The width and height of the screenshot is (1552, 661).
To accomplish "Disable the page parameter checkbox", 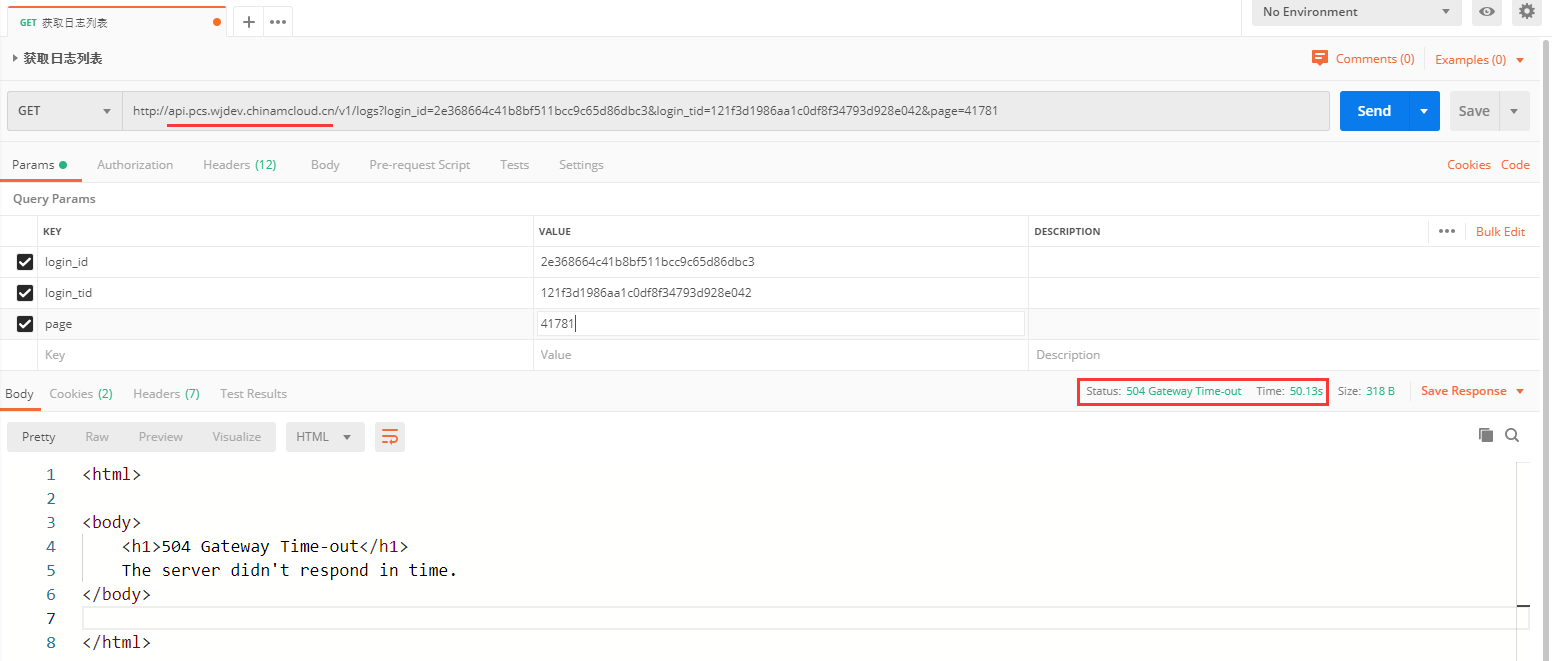I will 25,324.
